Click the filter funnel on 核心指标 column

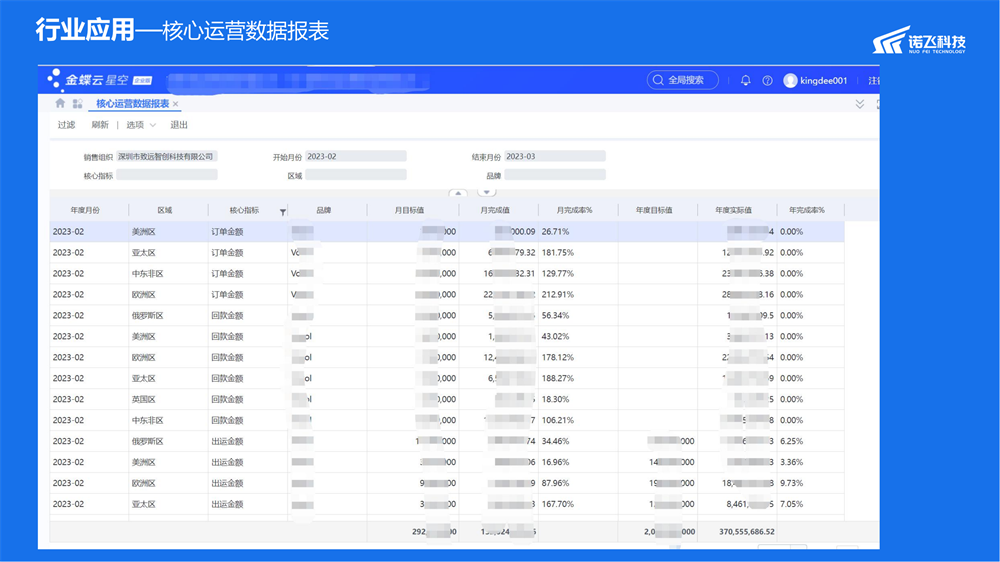pyautogui.click(x=283, y=212)
